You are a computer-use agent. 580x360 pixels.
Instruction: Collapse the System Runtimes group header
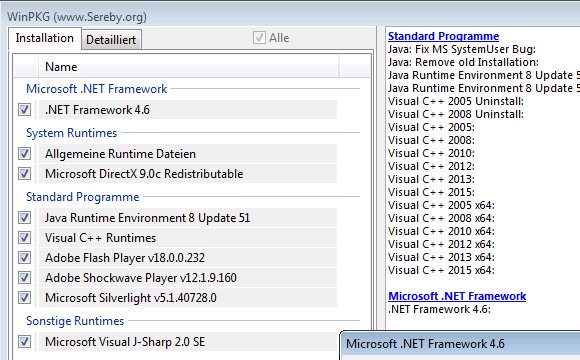tap(71, 133)
